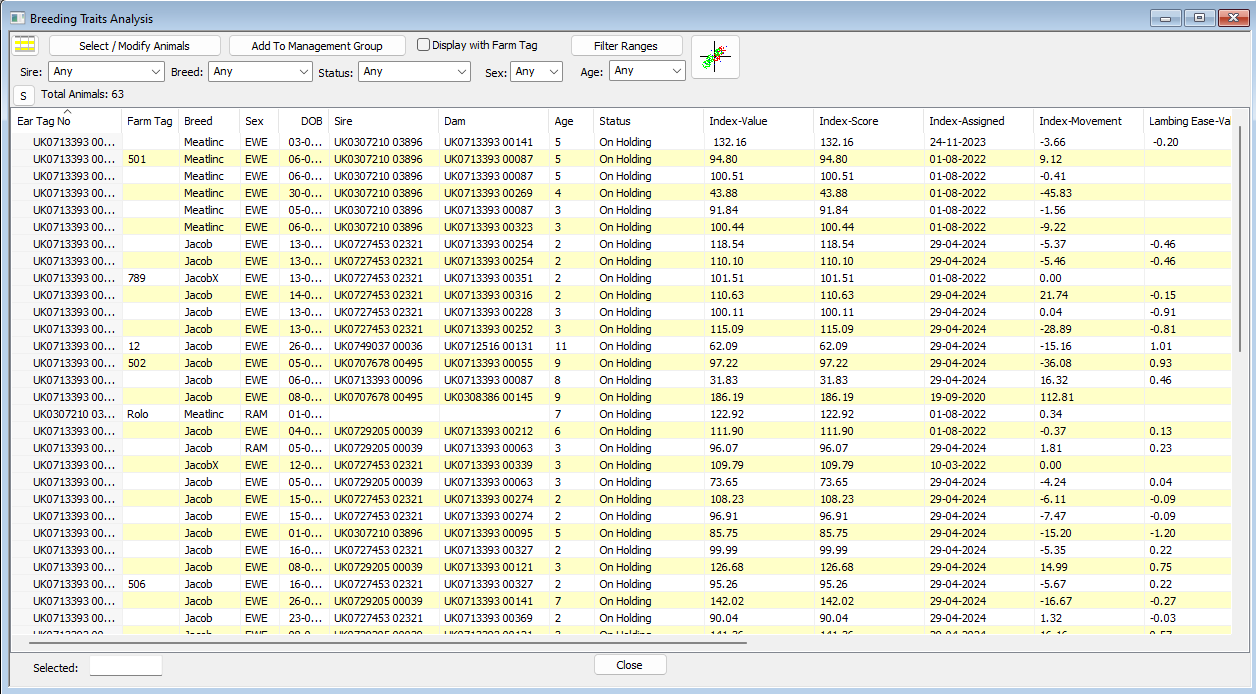
Task: Enable Display with Farm Tag checkbox
Action: [424, 45]
